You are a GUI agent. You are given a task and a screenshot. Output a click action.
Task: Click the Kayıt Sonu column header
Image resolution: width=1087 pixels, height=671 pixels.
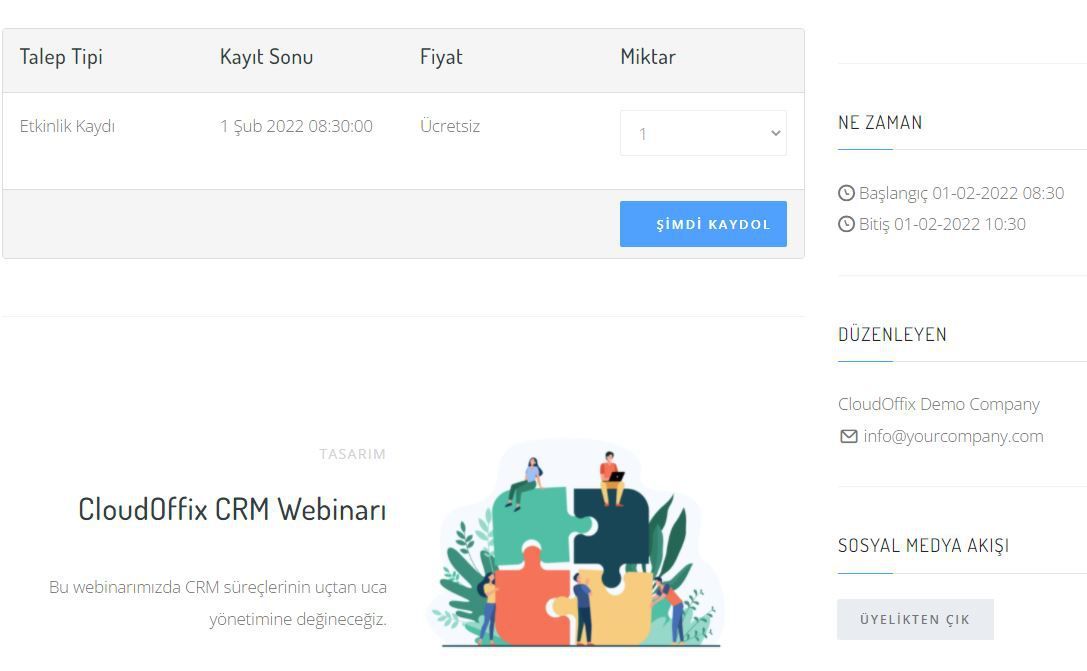pyautogui.click(x=266, y=57)
